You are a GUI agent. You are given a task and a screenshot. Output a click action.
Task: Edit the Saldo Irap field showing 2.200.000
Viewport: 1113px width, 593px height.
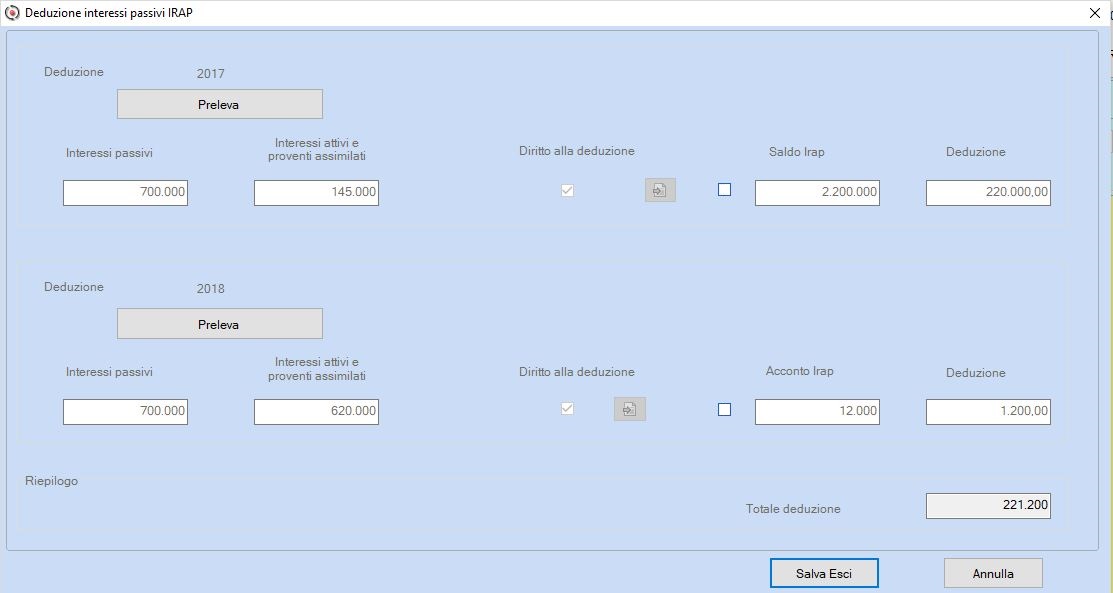[818, 192]
